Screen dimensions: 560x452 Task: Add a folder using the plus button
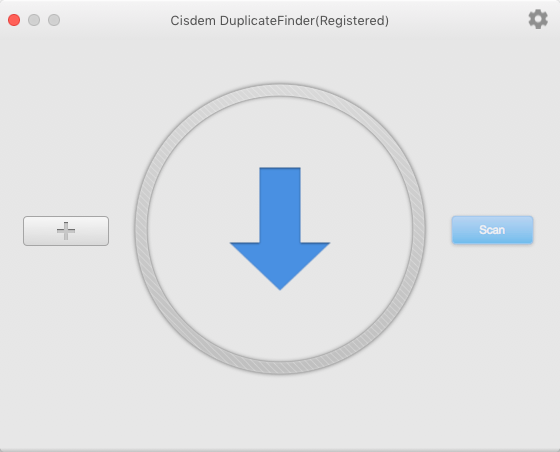click(x=66, y=231)
